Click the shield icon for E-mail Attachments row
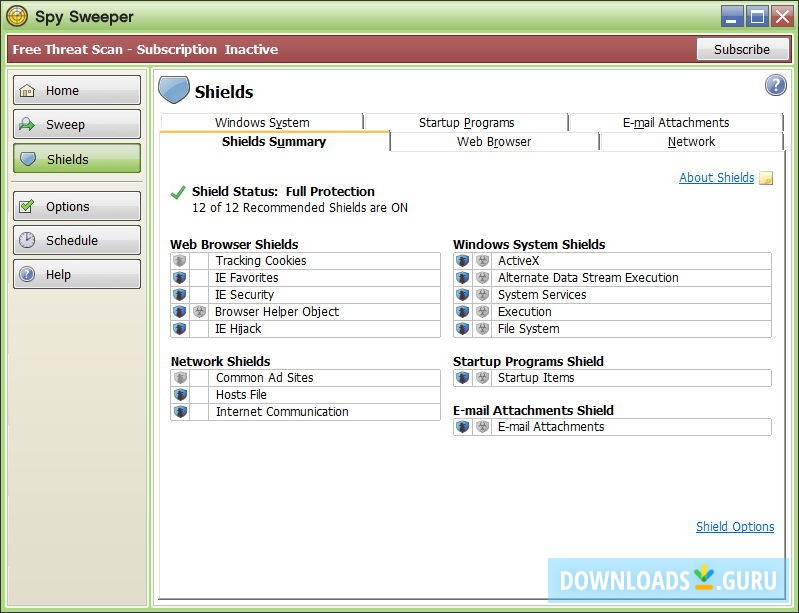 pos(462,427)
